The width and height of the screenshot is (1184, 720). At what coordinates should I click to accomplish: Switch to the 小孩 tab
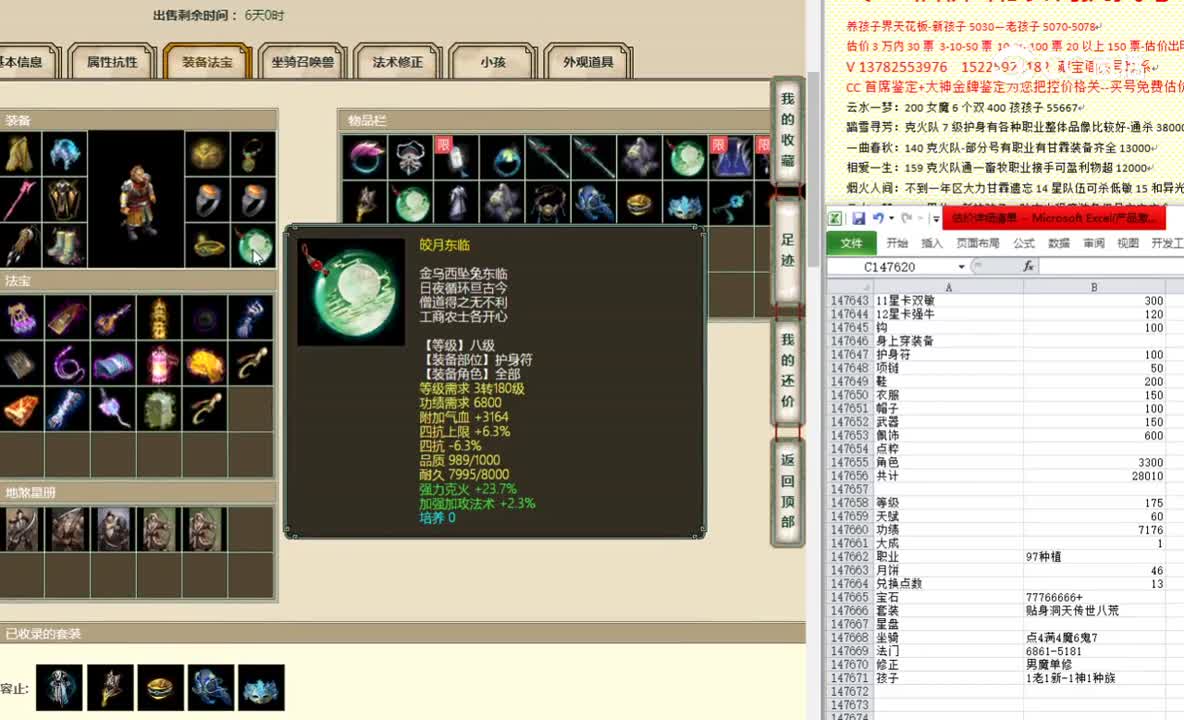[x=492, y=62]
